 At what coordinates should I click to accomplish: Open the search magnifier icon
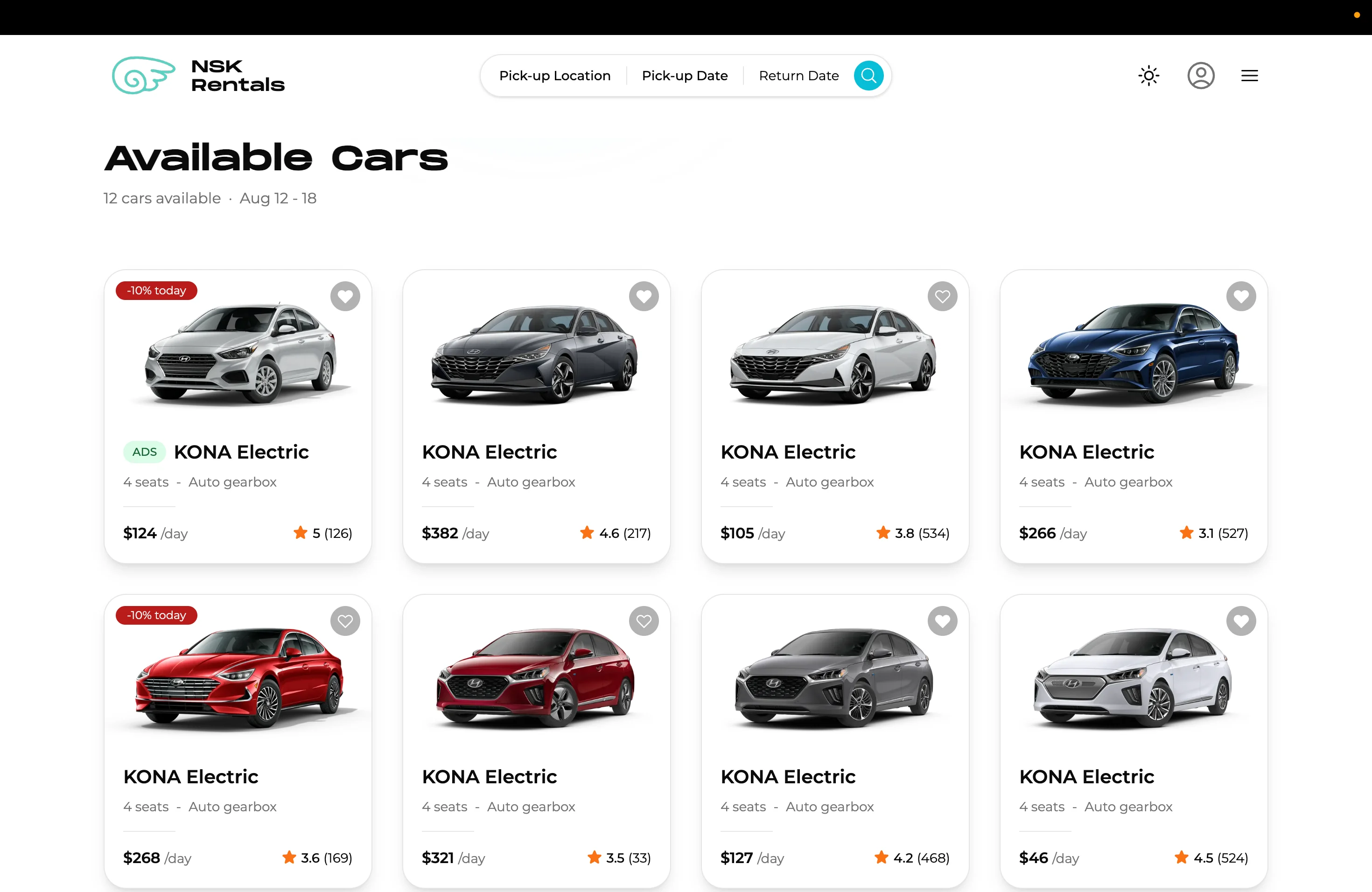[869, 76]
